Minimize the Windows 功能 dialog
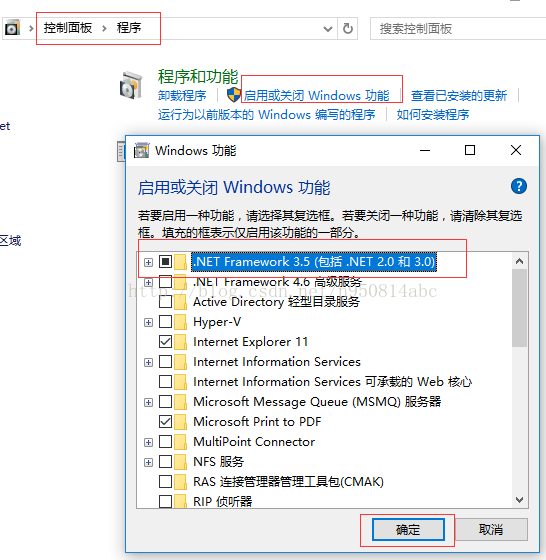Screen dimensions: 546x560 click(425, 150)
